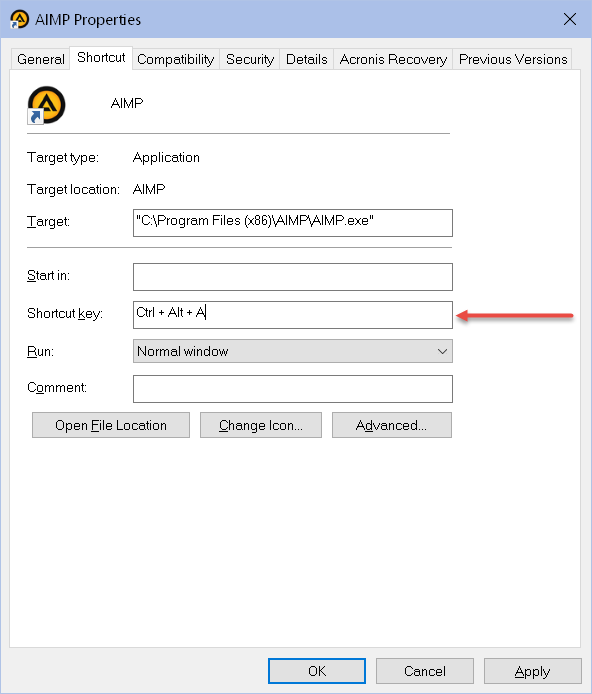Open the Advanced settings button
592x694 pixels.
coord(392,425)
